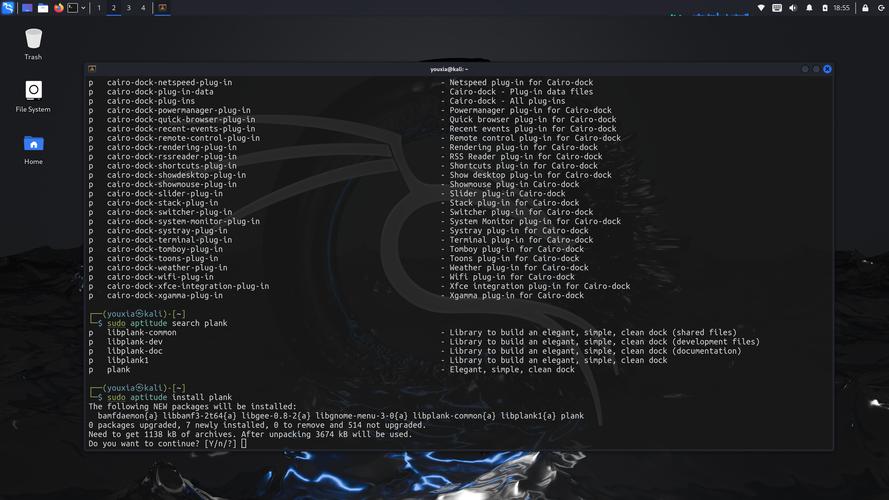Open the File System desktop icon
Viewport: 889px width, 500px height.
[33, 96]
